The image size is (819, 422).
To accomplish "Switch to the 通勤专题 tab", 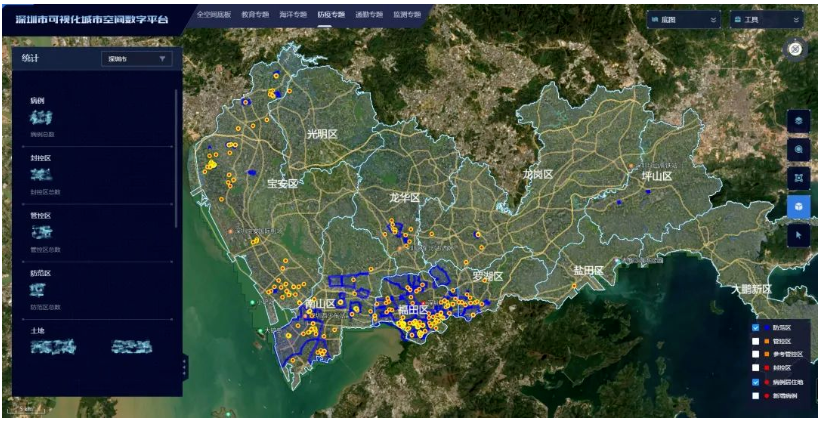I will (x=369, y=15).
